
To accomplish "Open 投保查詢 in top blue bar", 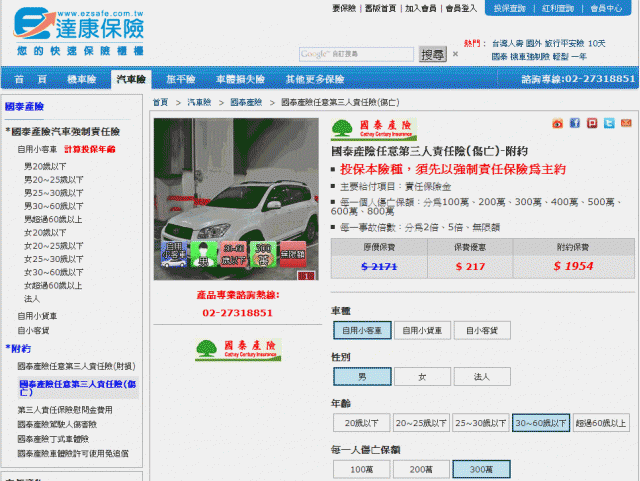I will [509, 8].
